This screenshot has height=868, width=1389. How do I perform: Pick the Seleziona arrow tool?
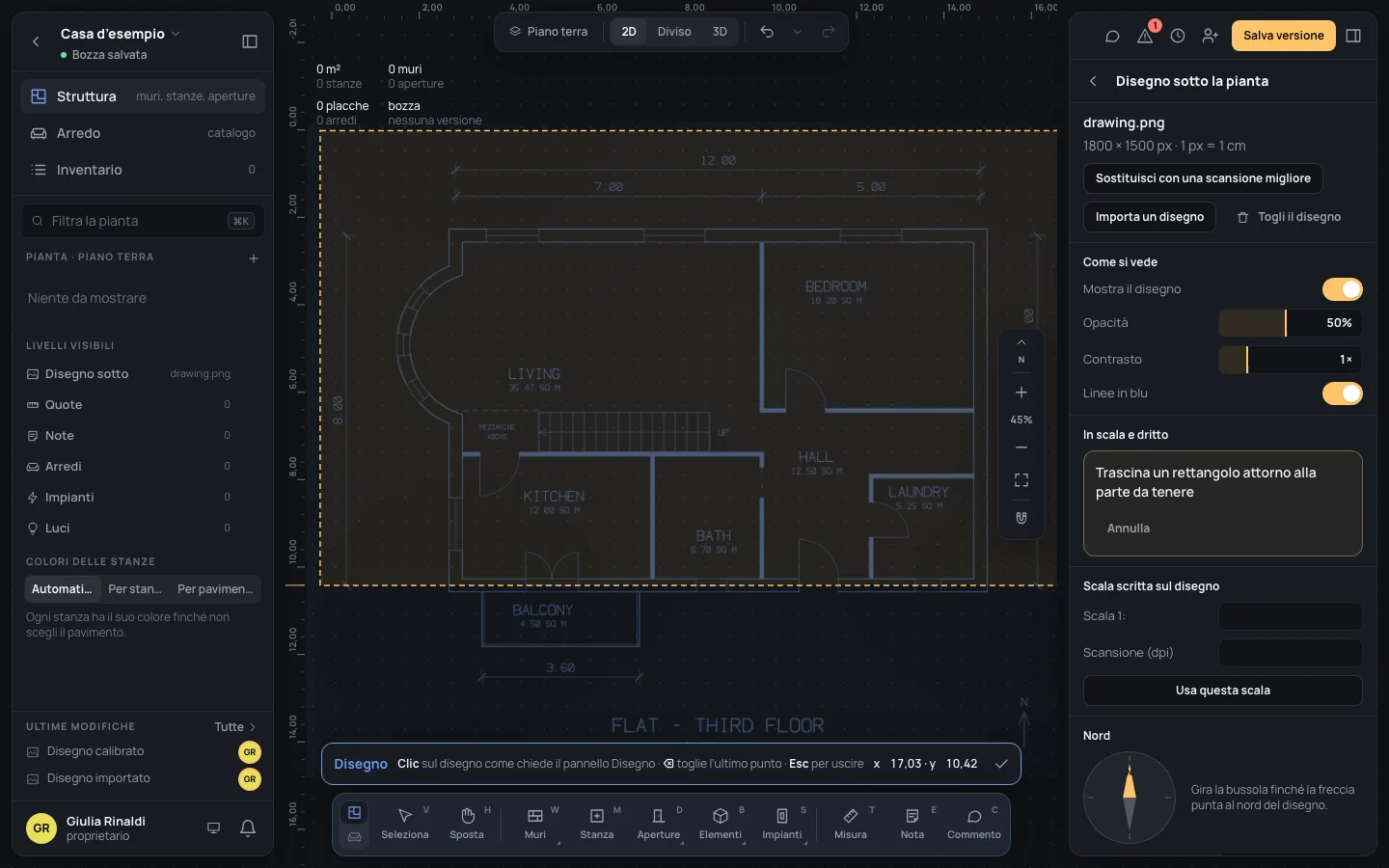405,824
